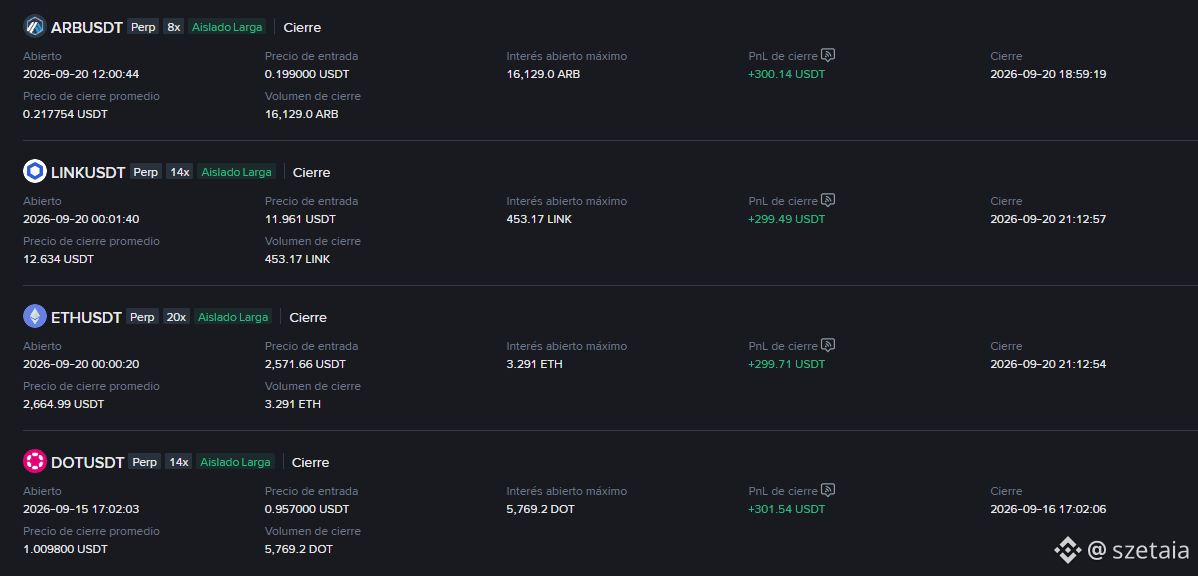This screenshot has height=576, width=1198.
Task: Click the 20x leverage badge on ETHUSDT
Action: coord(176,317)
